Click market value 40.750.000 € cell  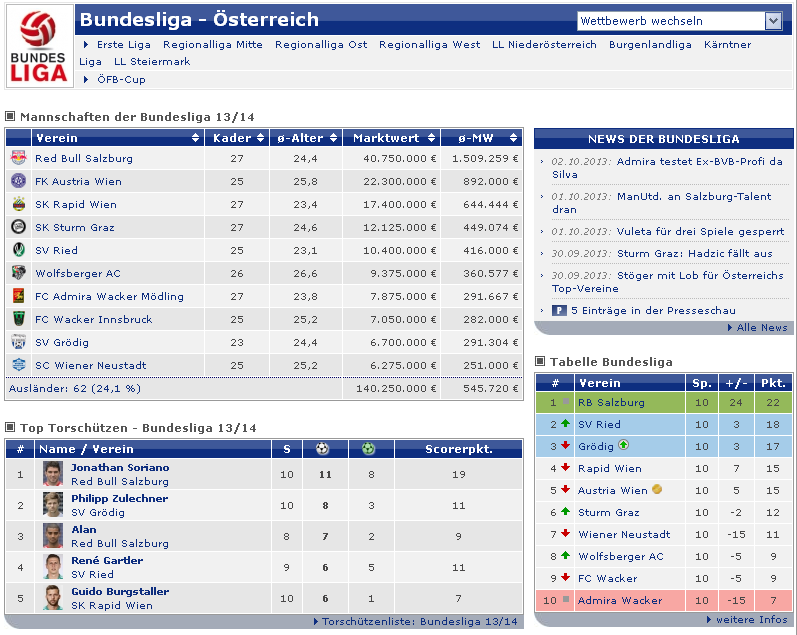pos(391,158)
